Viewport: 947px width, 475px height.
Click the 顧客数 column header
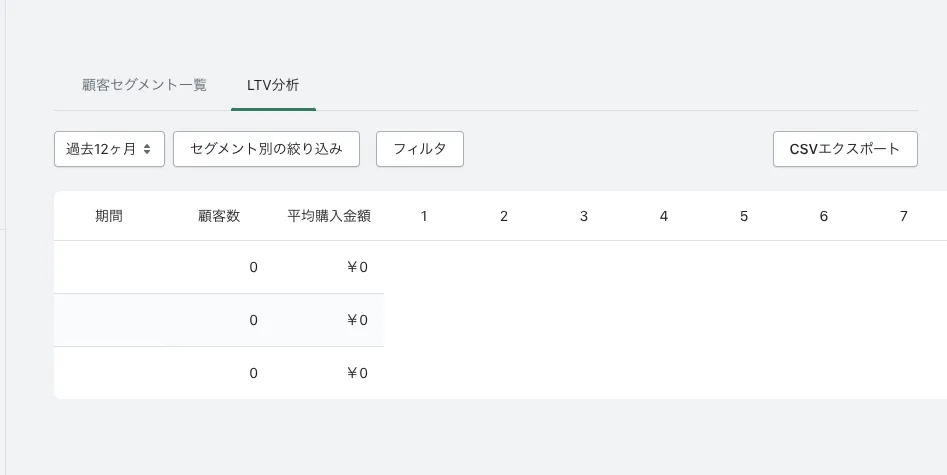coord(219,216)
